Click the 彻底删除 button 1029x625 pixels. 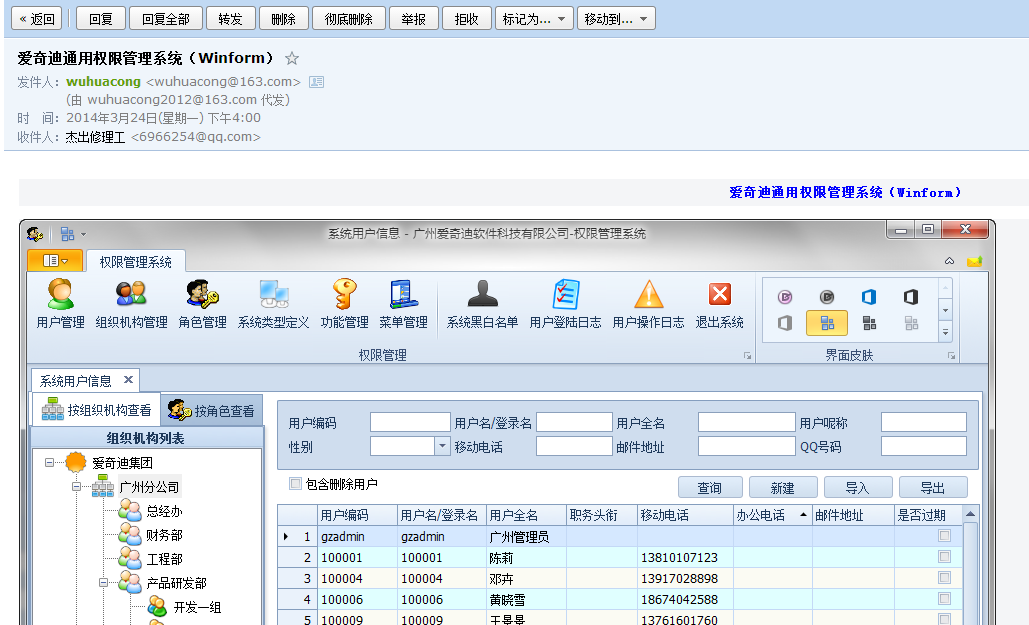tap(348, 19)
